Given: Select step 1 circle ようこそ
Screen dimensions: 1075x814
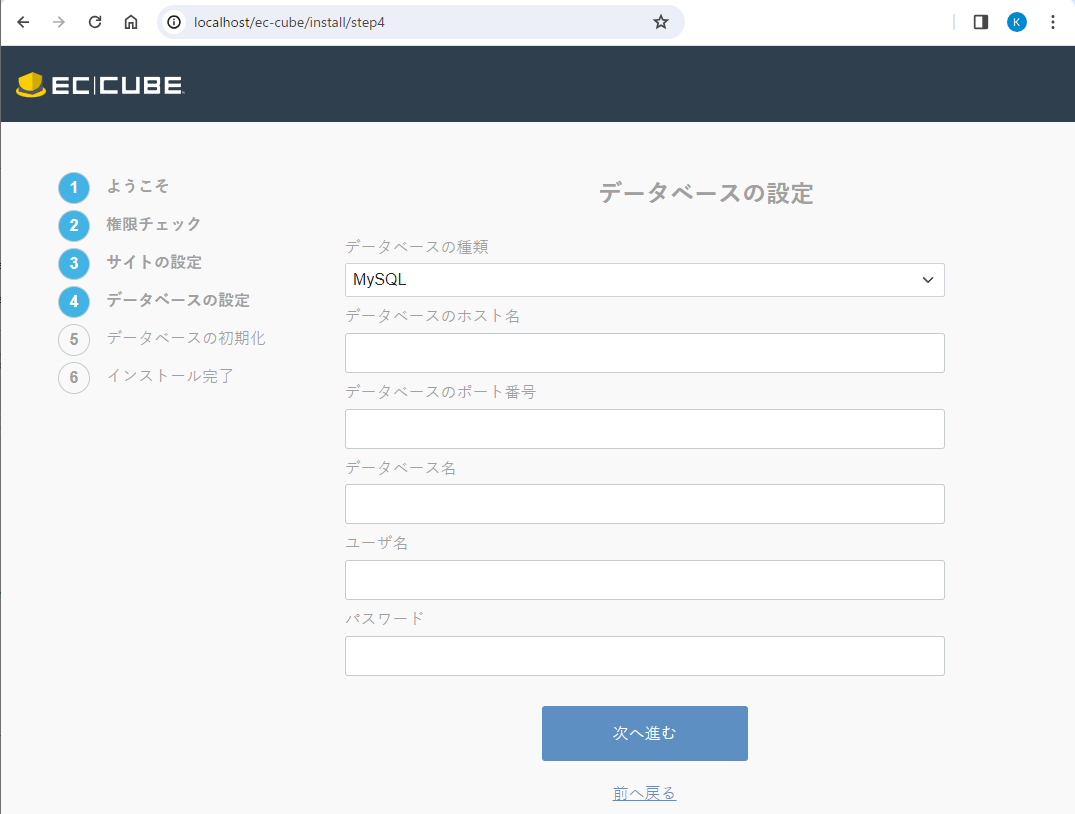Looking at the screenshot, I should click(74, 188).
